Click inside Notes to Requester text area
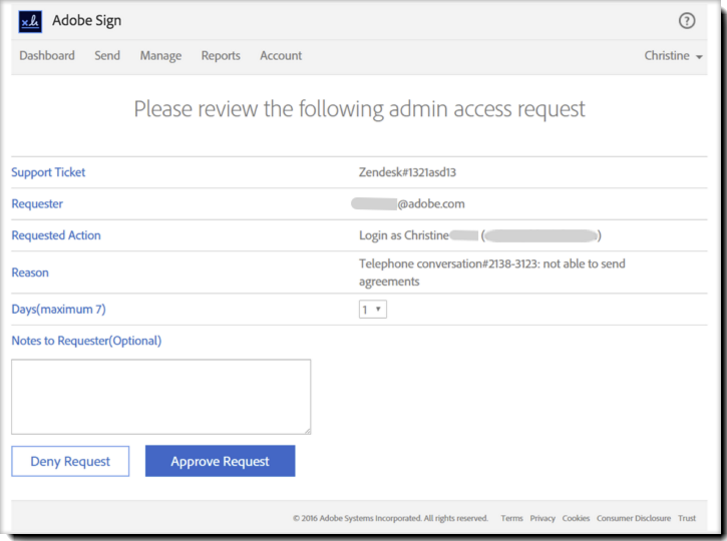This screenshot has width=727, height=541. [161, 397]
